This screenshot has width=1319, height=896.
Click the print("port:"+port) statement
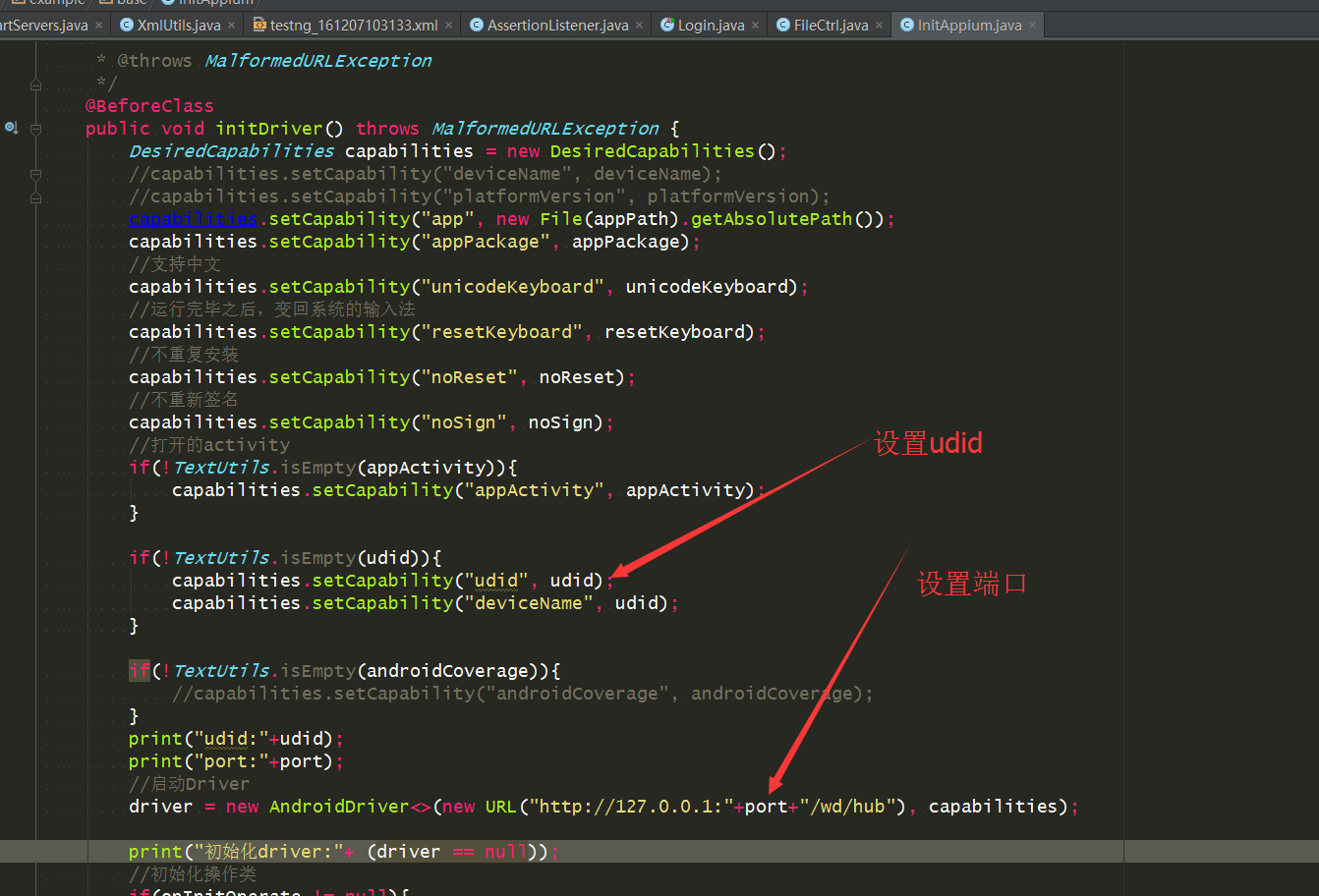coord(236,761)
